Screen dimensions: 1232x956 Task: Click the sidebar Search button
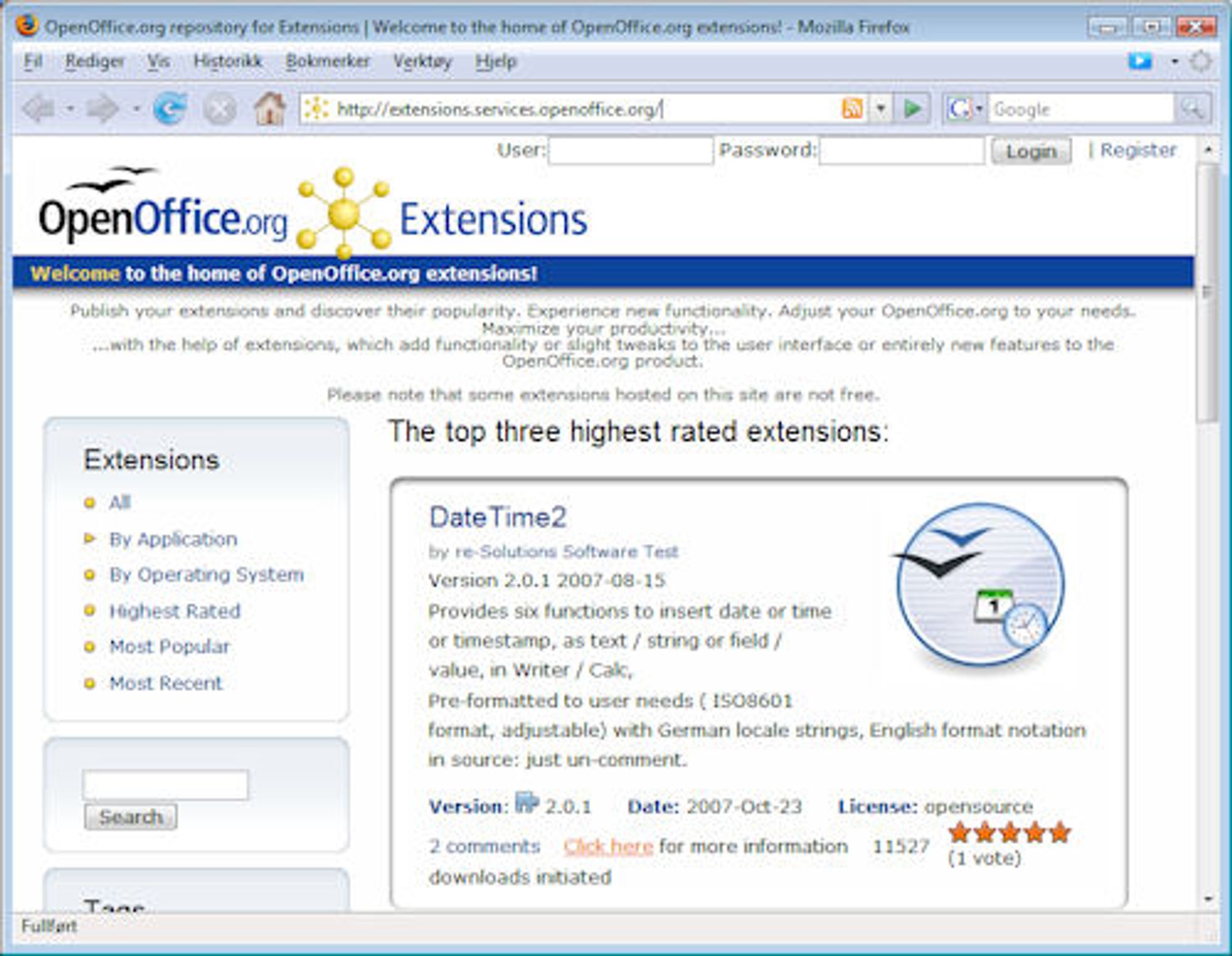coord(131,817)
